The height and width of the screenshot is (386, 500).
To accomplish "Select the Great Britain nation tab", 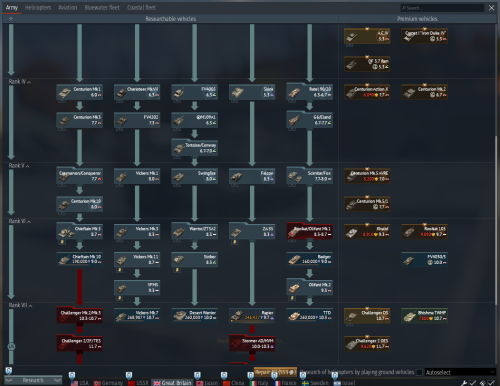I will [172, 383].
